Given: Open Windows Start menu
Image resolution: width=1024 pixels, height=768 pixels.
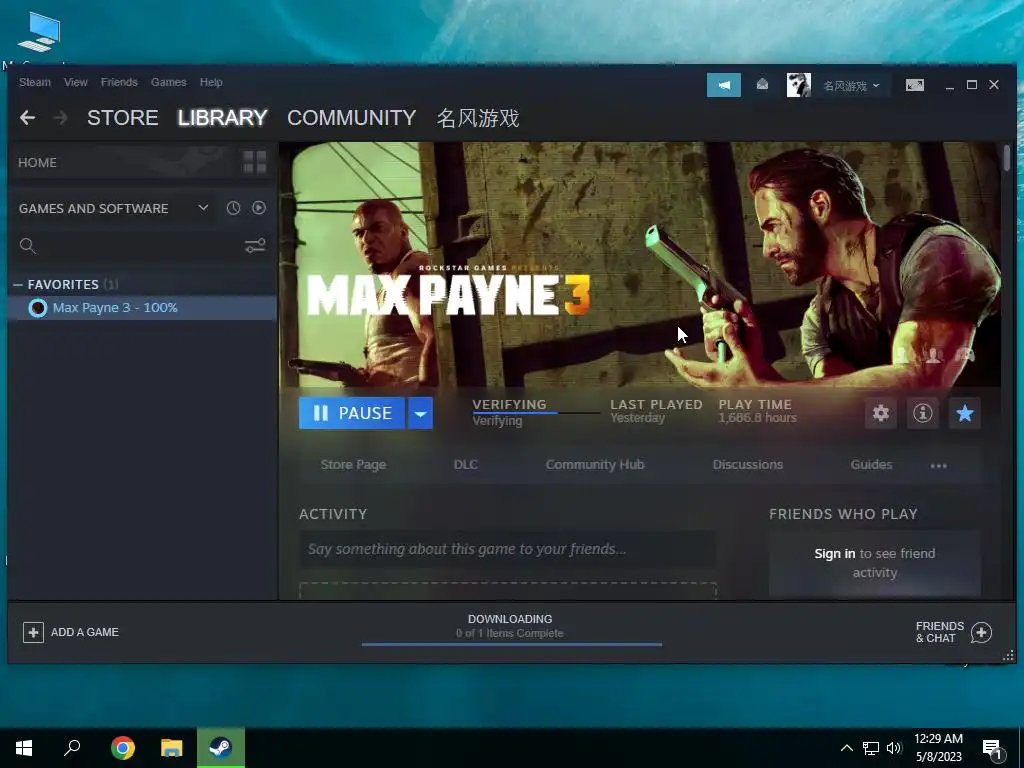Looking at the screenshot, I should [24, 748].
